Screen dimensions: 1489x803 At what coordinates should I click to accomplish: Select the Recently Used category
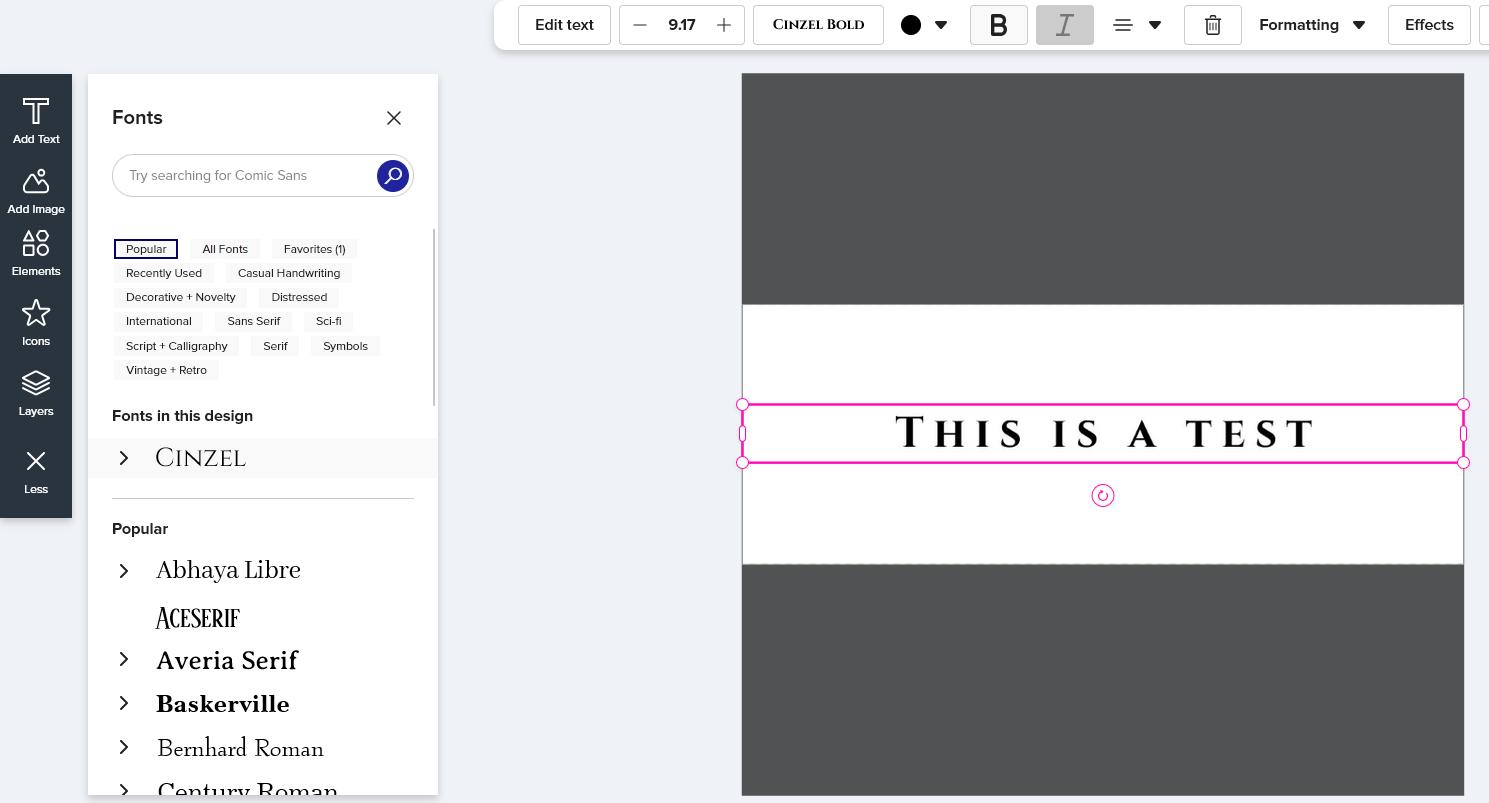click(x=164, y=273)
